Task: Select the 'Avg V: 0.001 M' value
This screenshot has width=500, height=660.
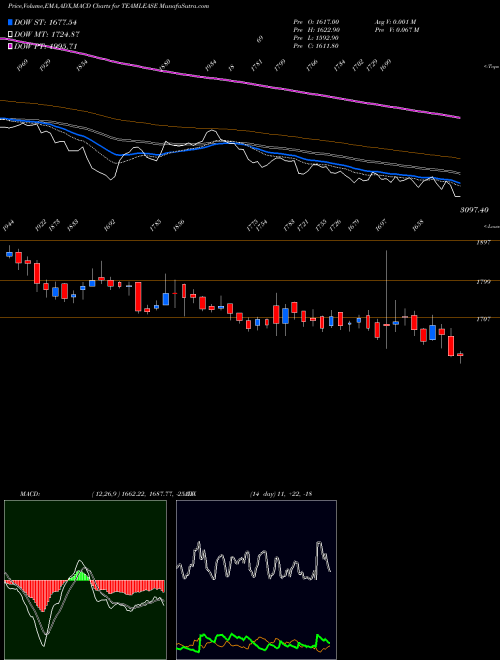Action: click(x=396, y=22)
